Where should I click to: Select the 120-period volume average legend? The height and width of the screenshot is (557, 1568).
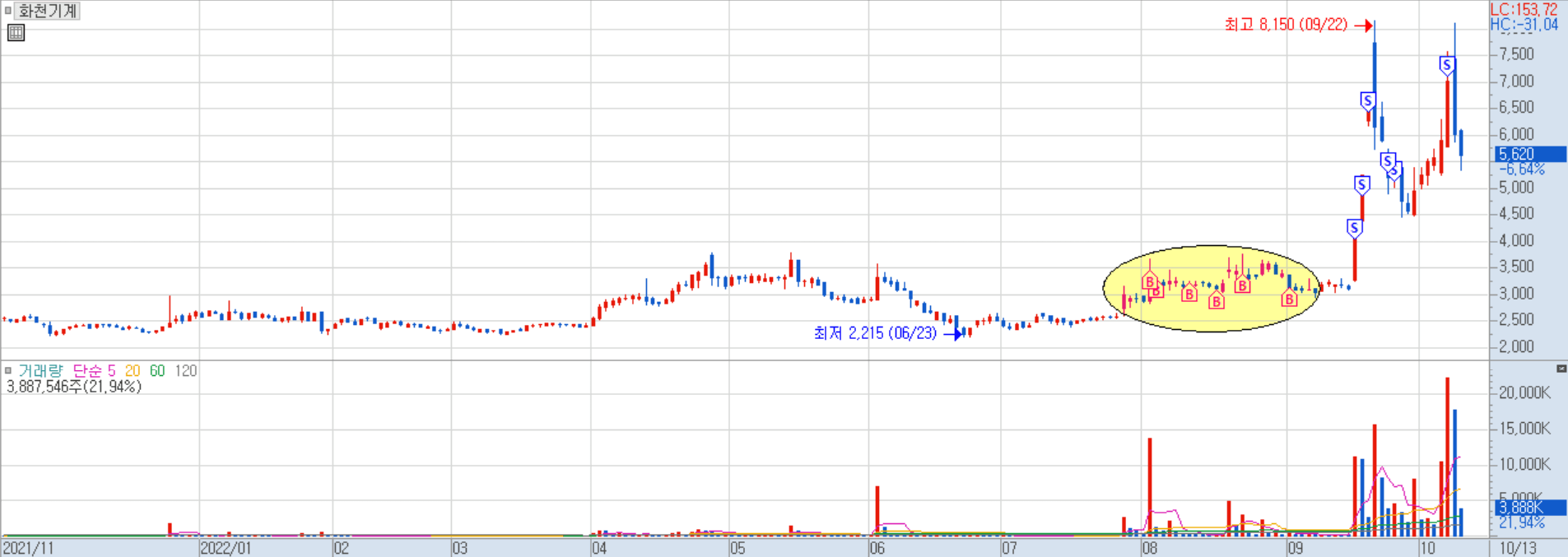tap(186, 371)
